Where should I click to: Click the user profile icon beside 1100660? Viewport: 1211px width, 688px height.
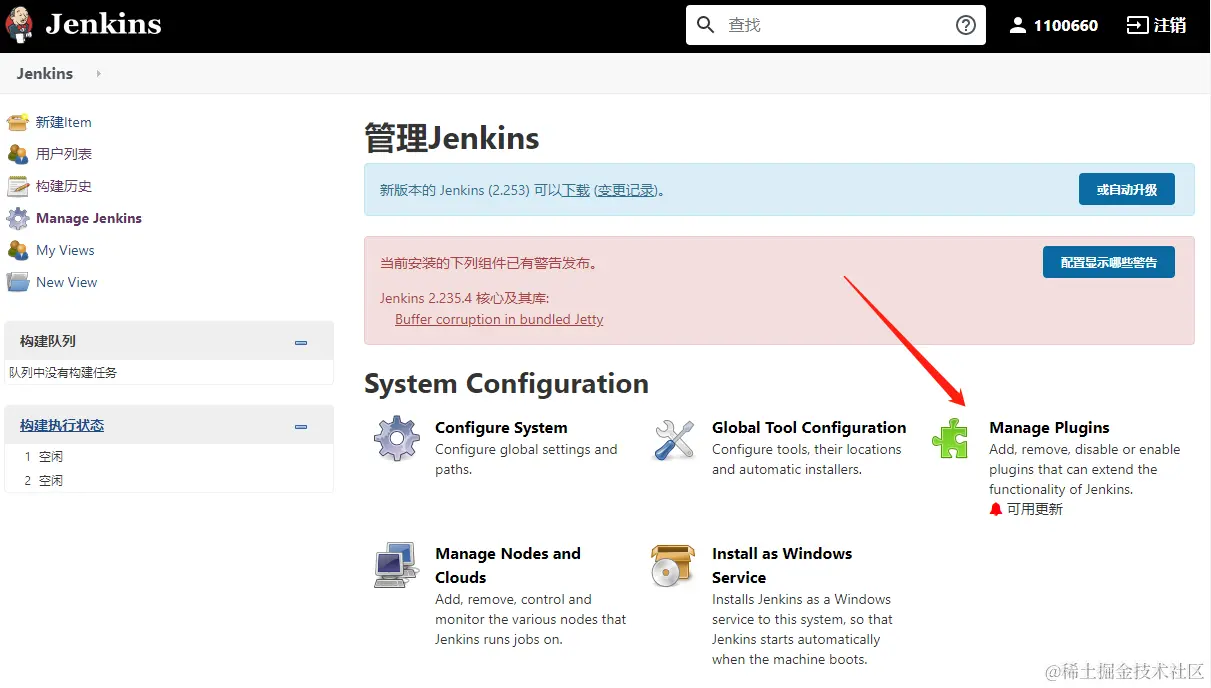[1018, 25]
